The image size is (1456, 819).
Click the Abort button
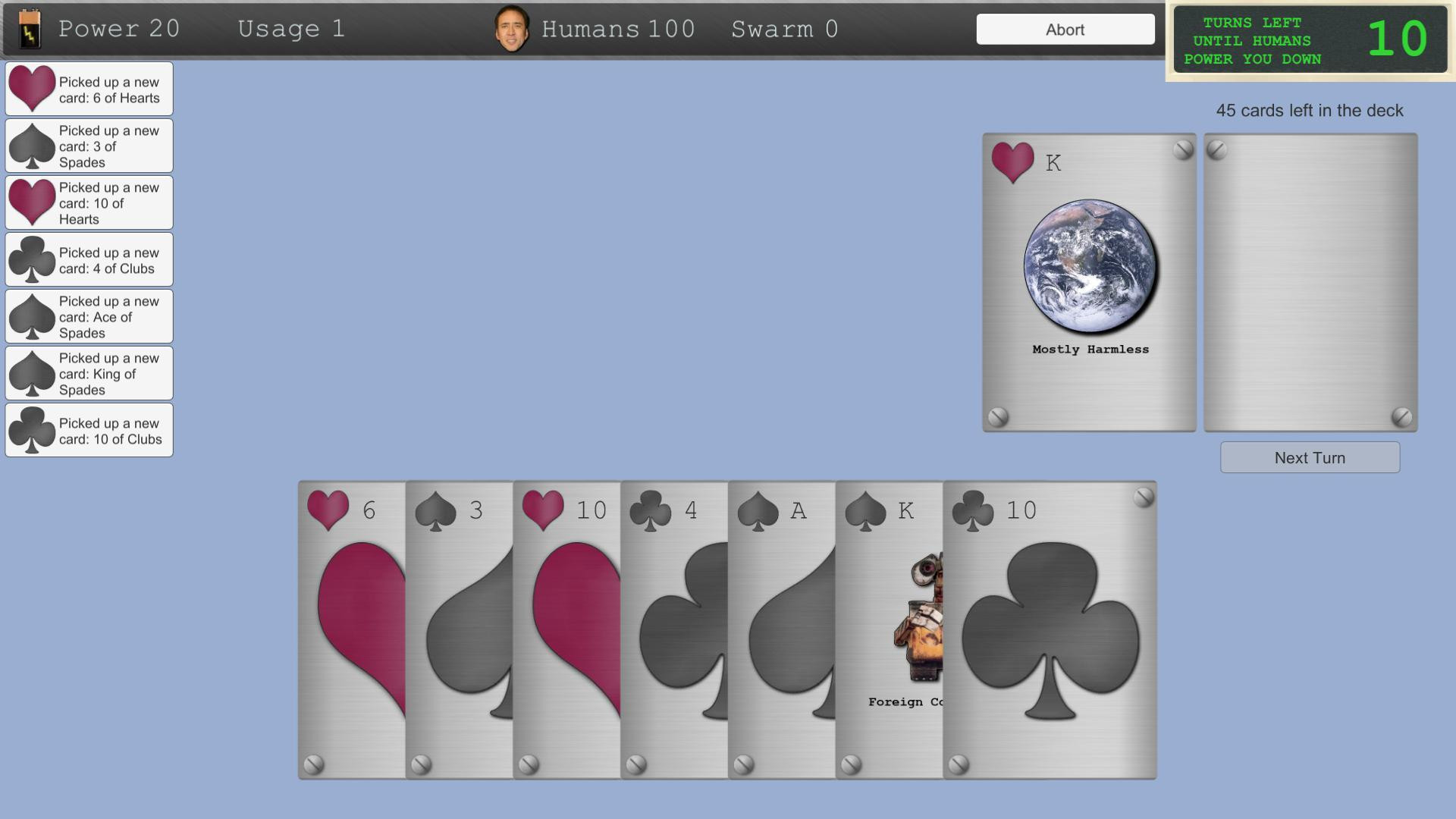pos(1065,30)
